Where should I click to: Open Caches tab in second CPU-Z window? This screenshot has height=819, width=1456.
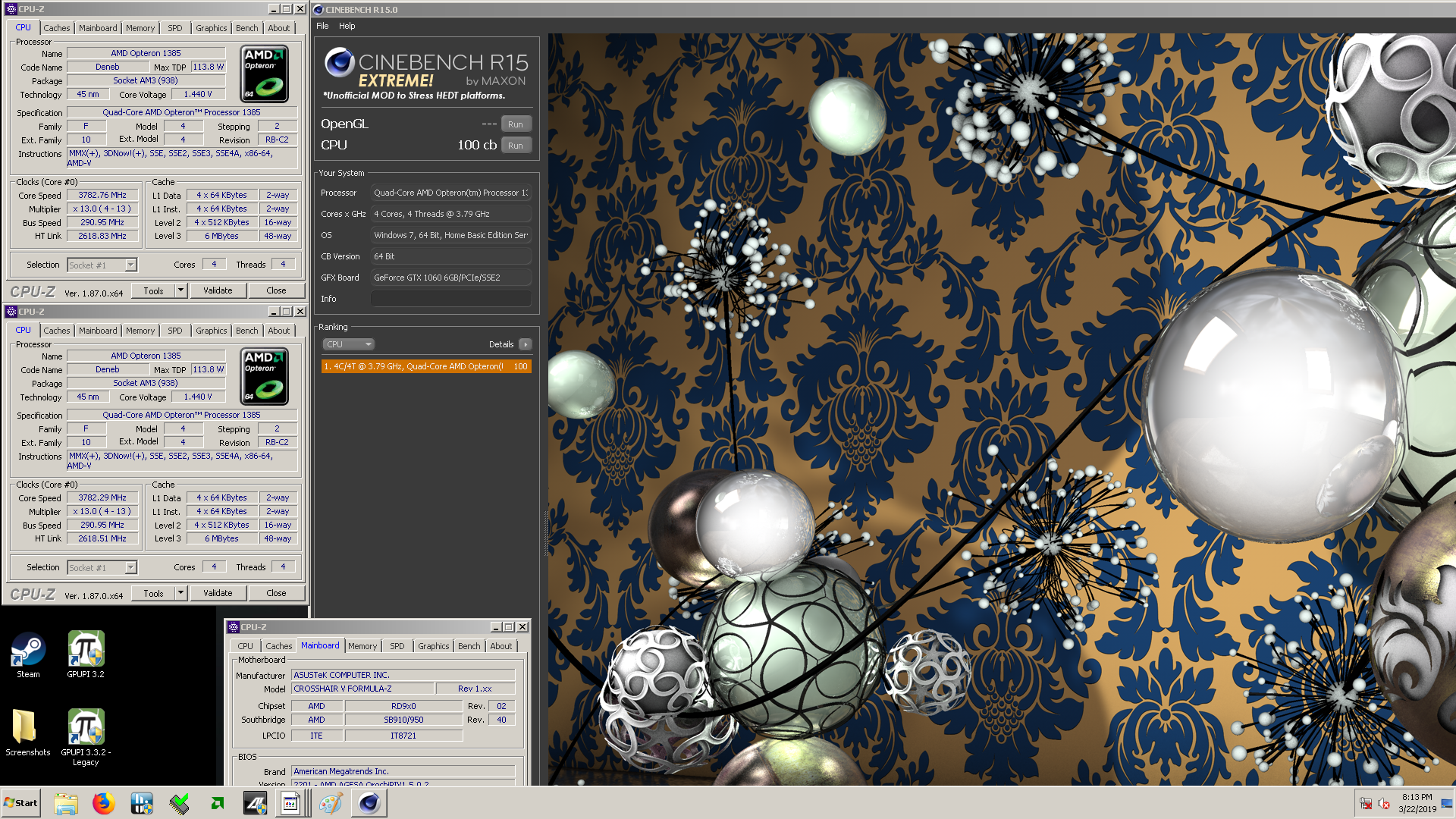pyautogui.click(x=56, y=331)
